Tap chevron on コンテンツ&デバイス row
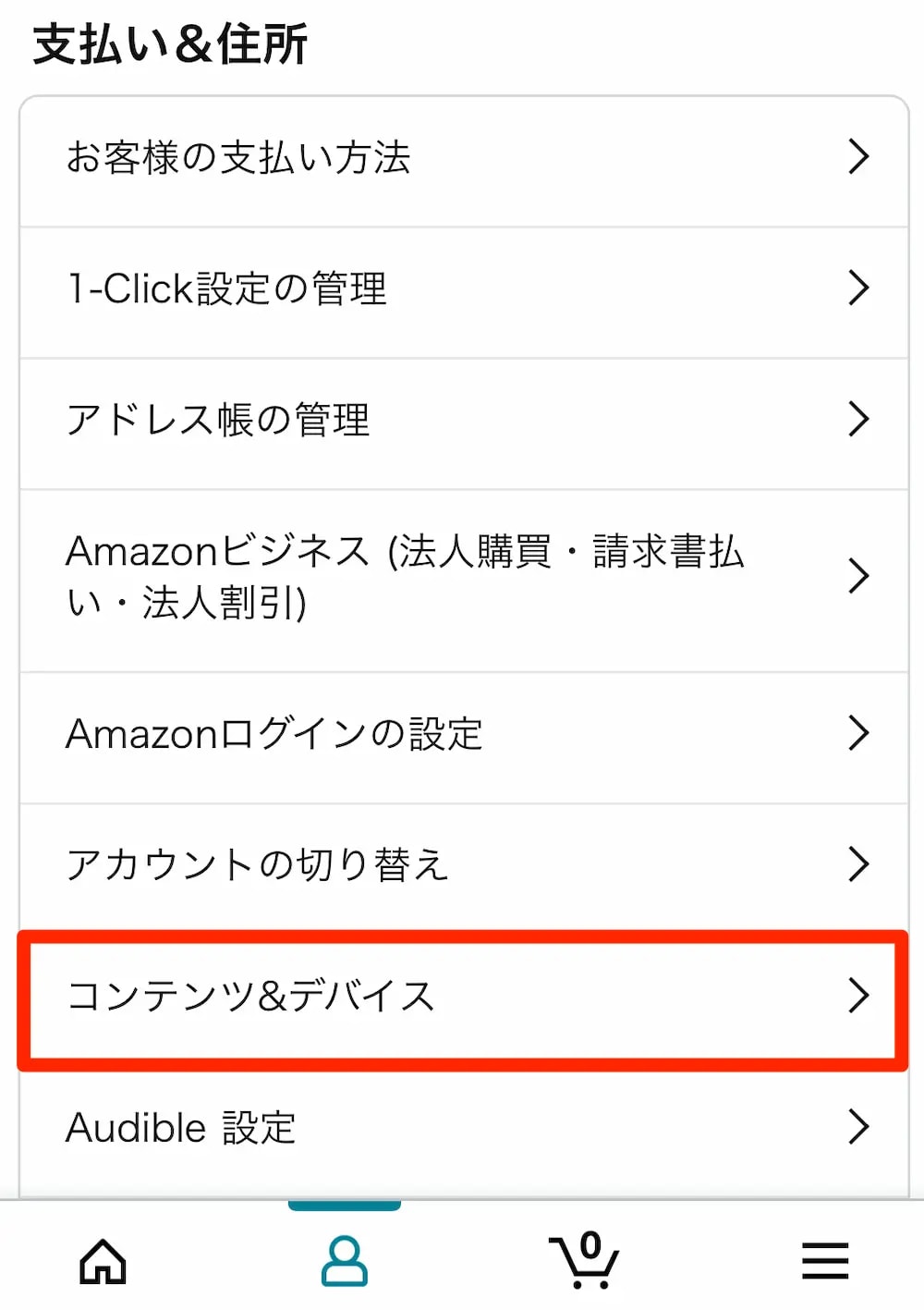 coord(858,996)
